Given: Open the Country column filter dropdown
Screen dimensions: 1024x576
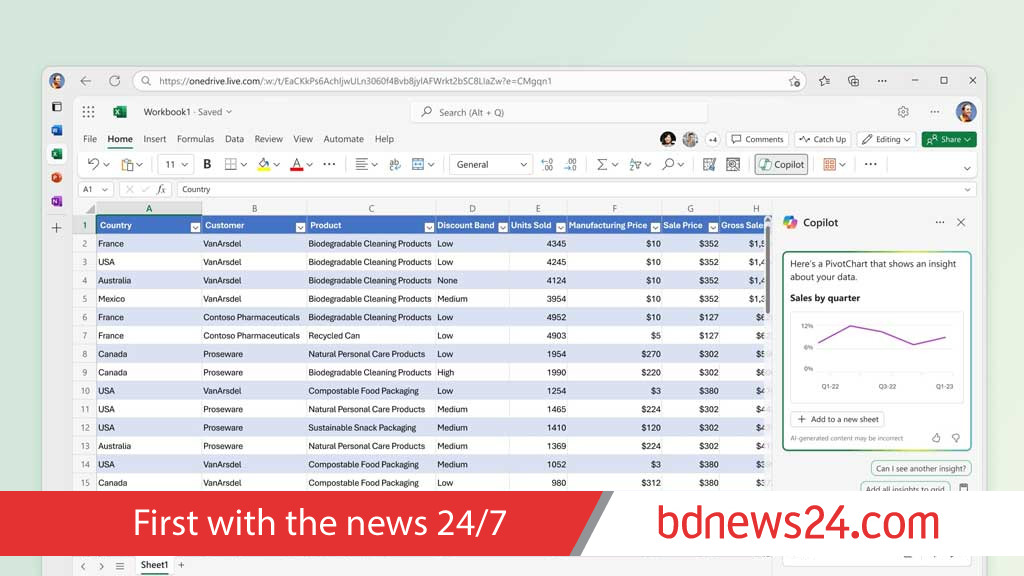Looking at the screenshot, I should tap(195, 227).
